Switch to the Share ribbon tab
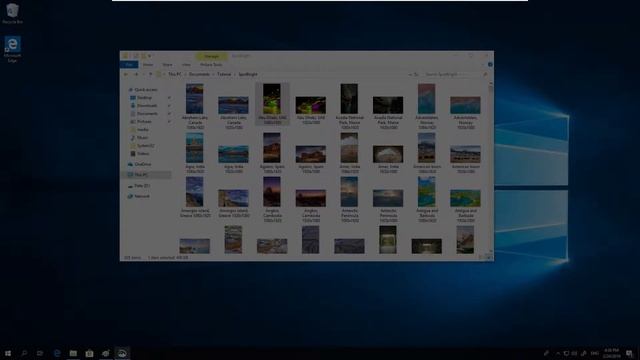640x360 pixels. point(167,64)
